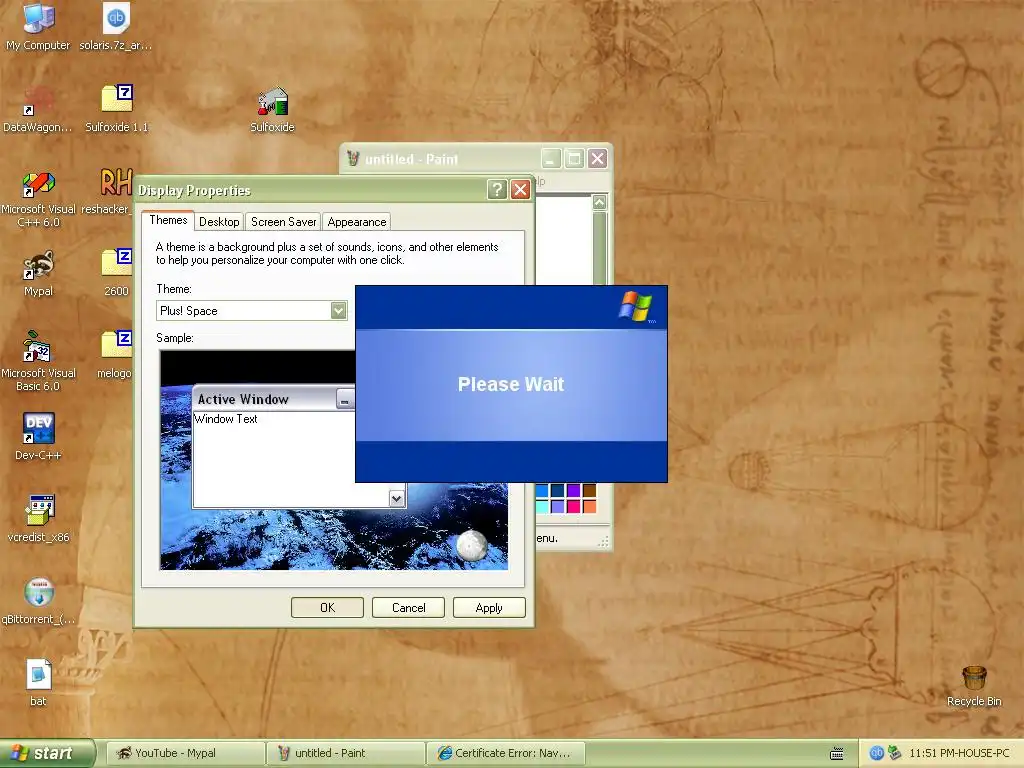Click Cancel in Display Properties

coord(408,607)
